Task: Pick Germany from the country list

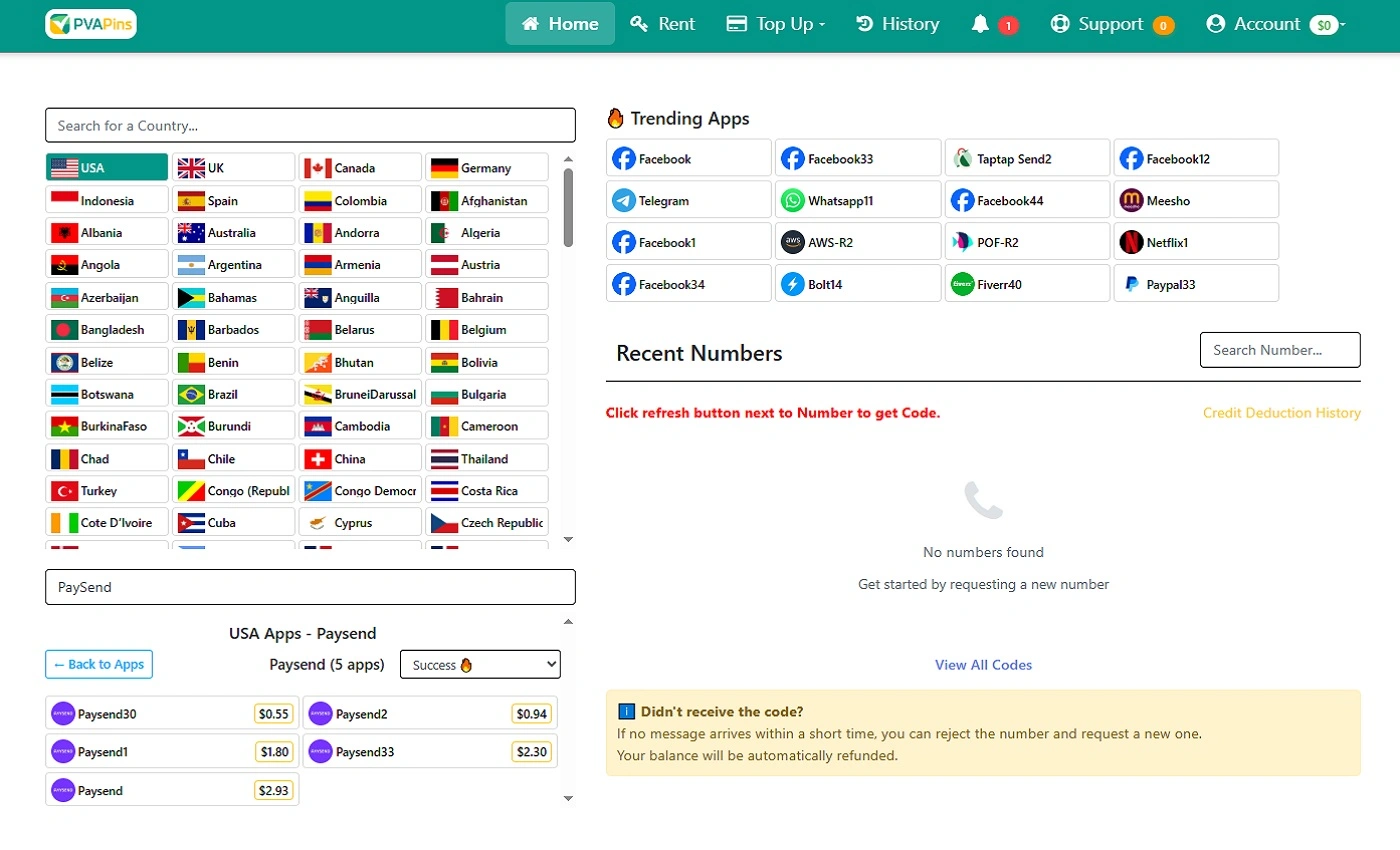Action: pyautogui.click(x=487, y=167)
